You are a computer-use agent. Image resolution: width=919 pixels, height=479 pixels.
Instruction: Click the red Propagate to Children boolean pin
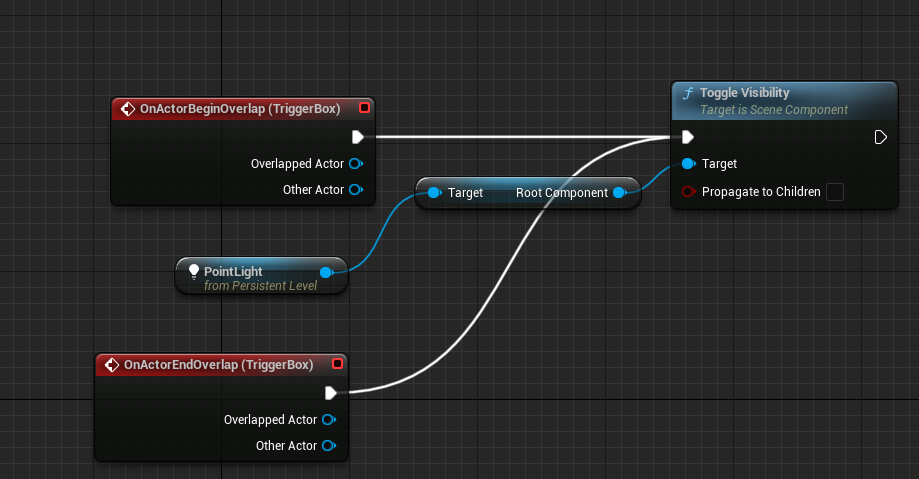click(x=687, y=192)
